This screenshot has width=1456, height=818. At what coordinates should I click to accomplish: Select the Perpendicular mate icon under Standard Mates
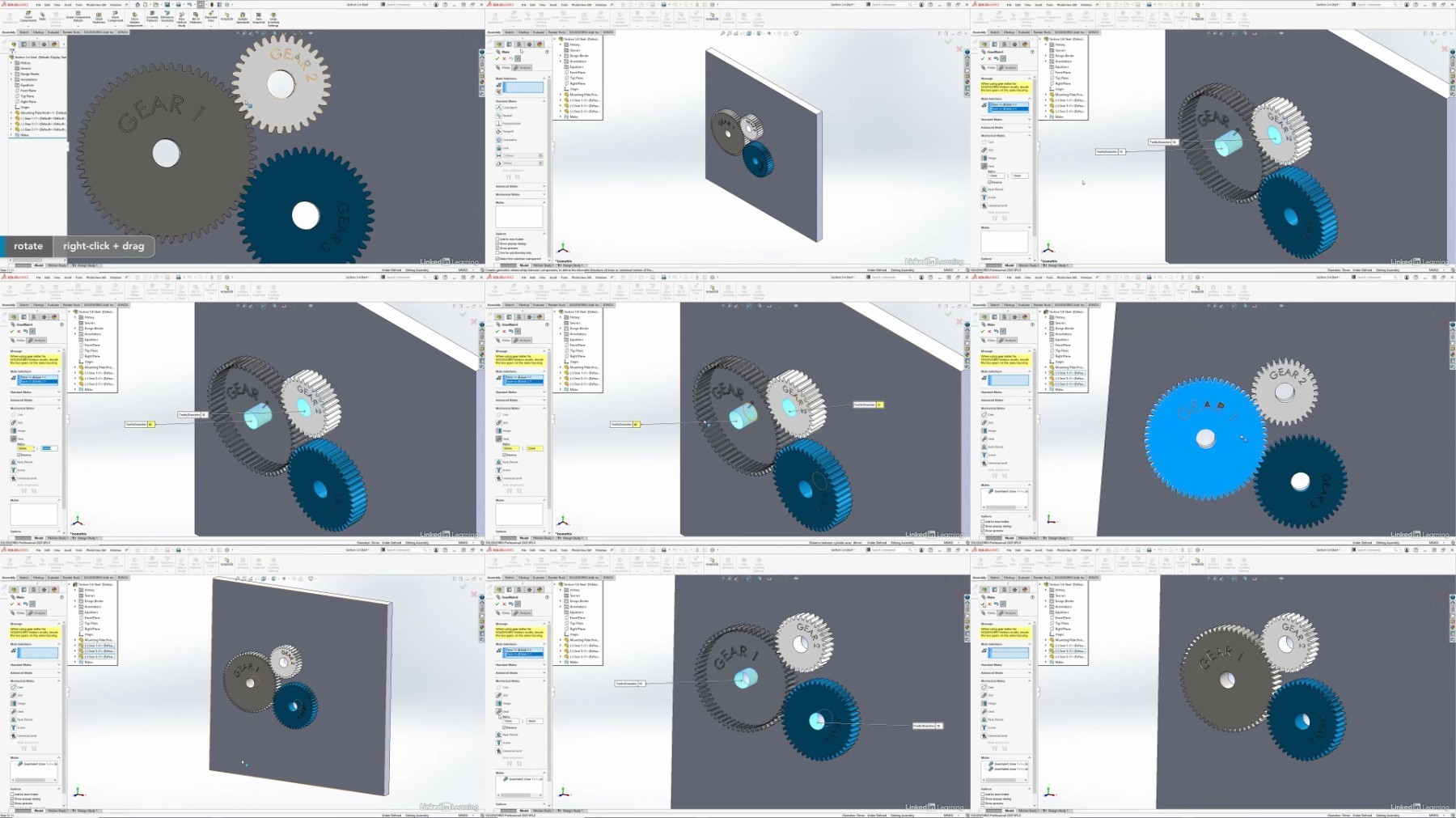coord(499,123)
